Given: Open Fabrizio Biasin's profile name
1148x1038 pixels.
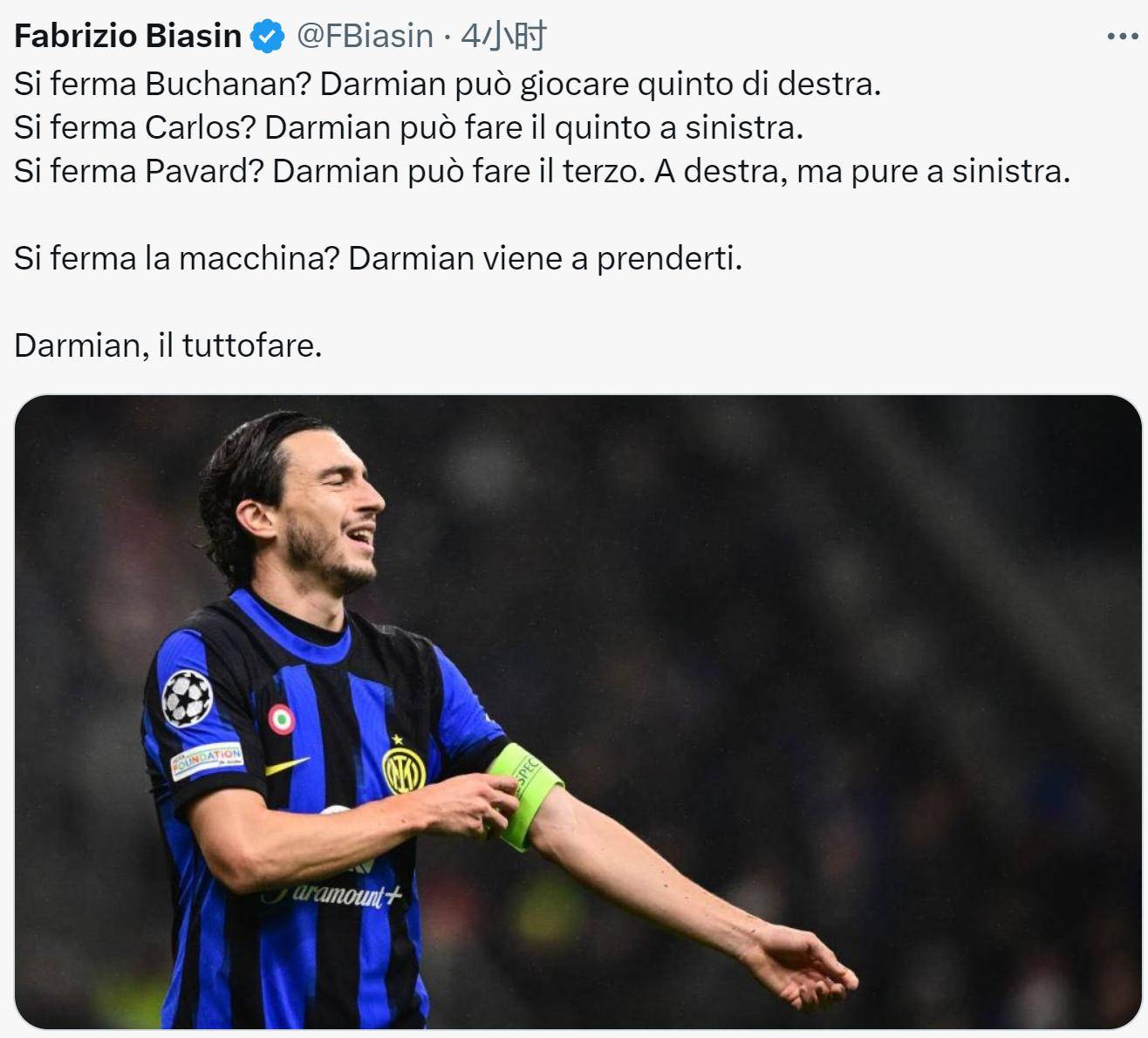Looking at the screenshot, I should (x=128, y=36).
